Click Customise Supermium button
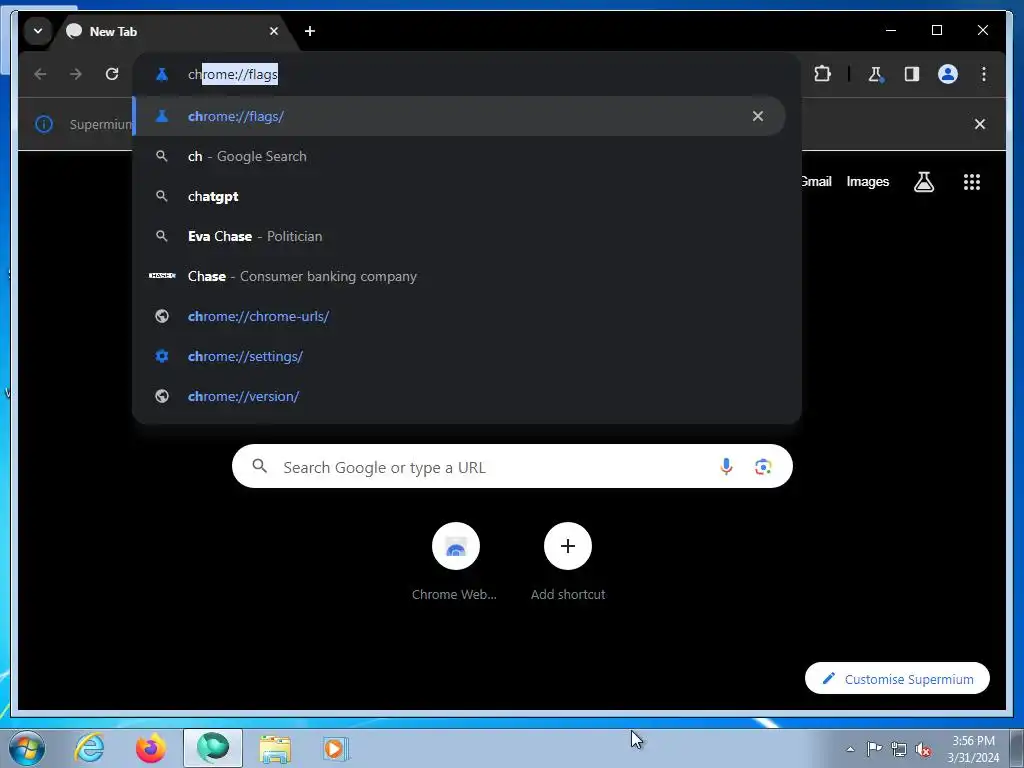Image resolution: width=1024 pixels, height=768 pixels. tap(897, 679)
